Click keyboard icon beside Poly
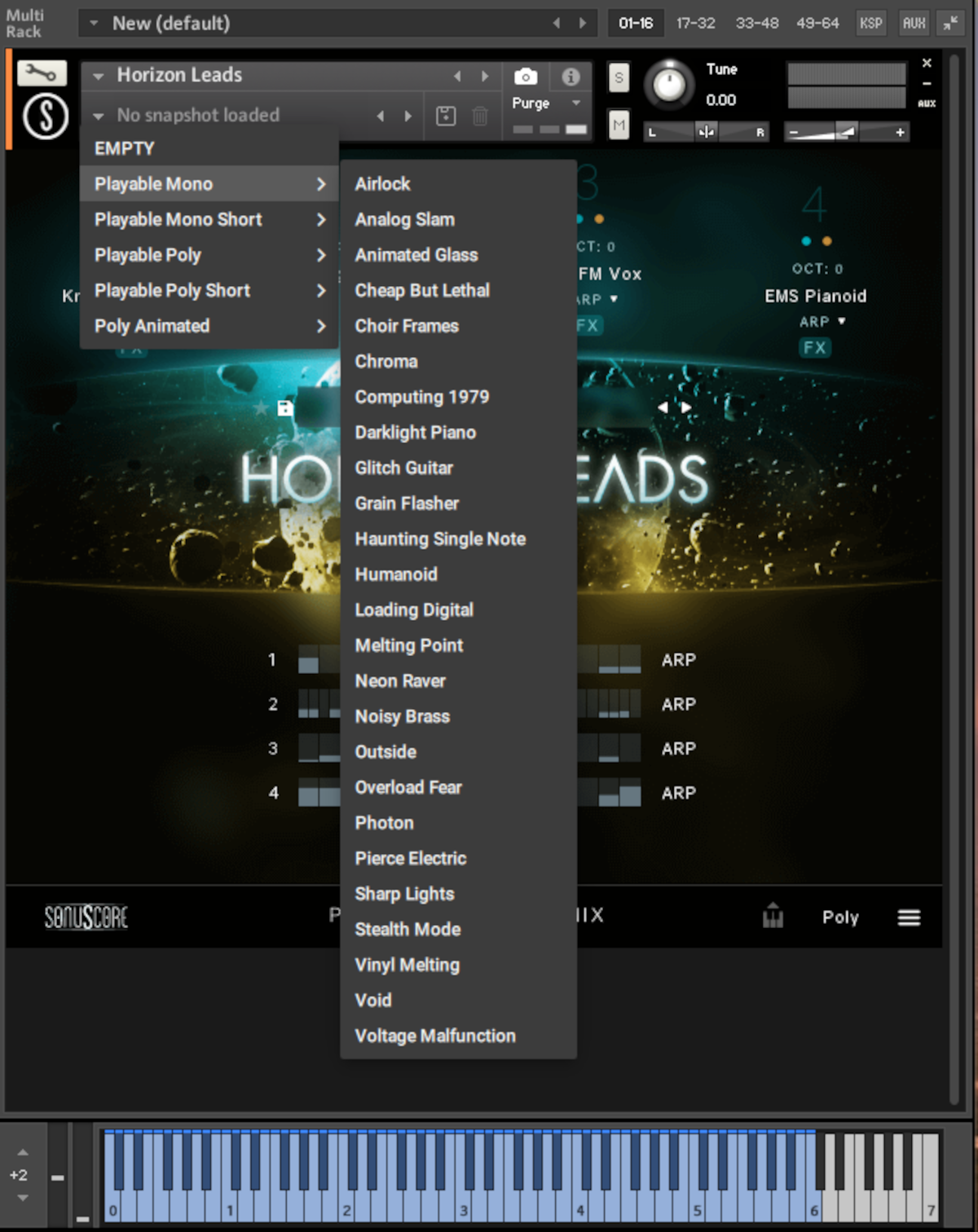The image size is (978, 1232). click(x=773, y=917)
